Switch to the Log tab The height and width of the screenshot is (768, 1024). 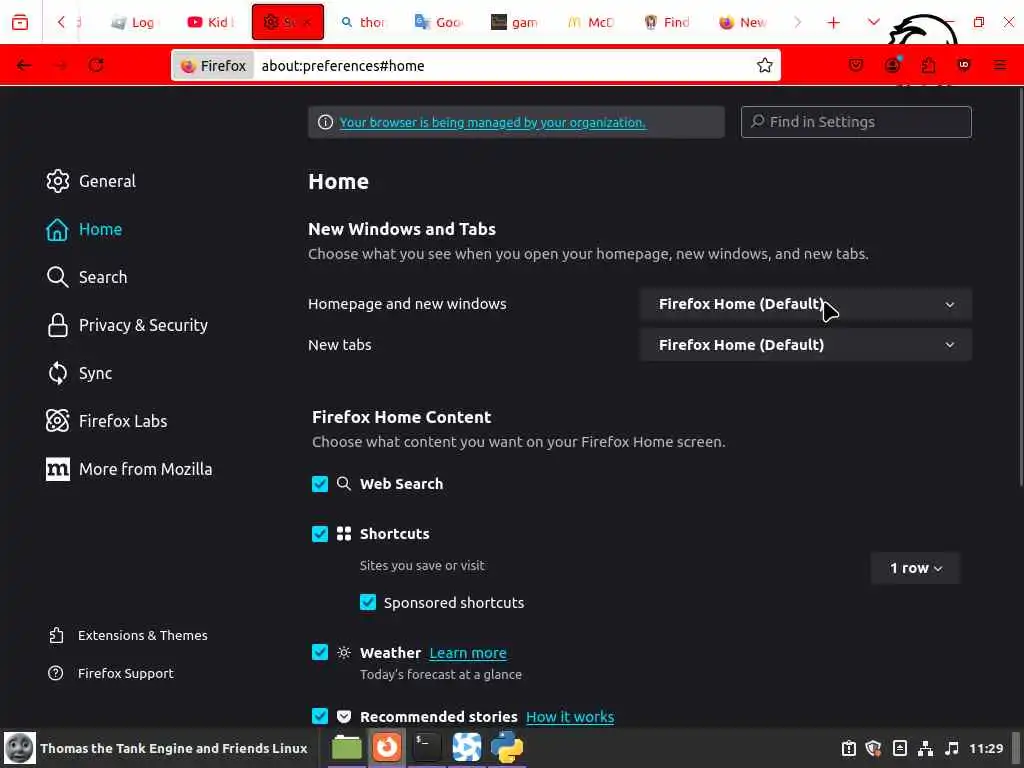click(x=133, y=23)
